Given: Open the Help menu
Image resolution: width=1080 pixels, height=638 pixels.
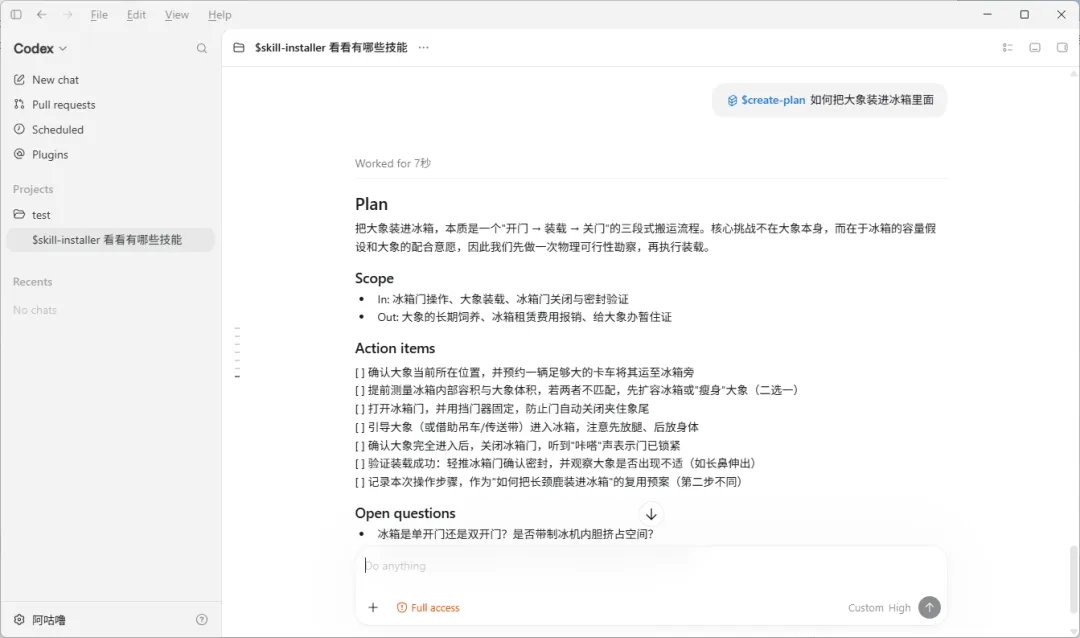Looking at the screenshot, I should [220, 14].
